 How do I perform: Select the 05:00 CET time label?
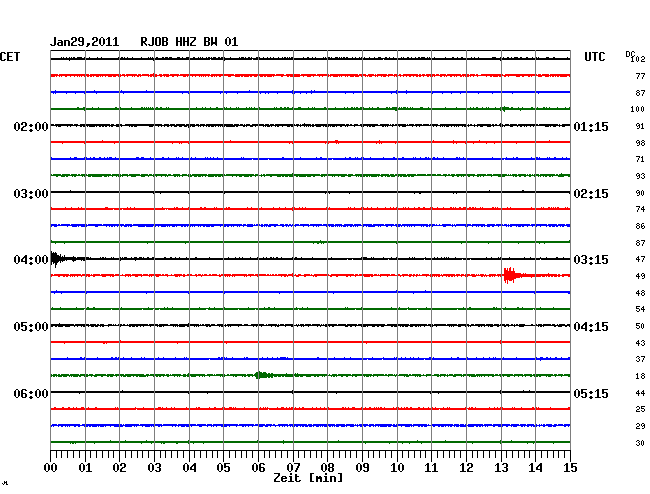point(31,327)
